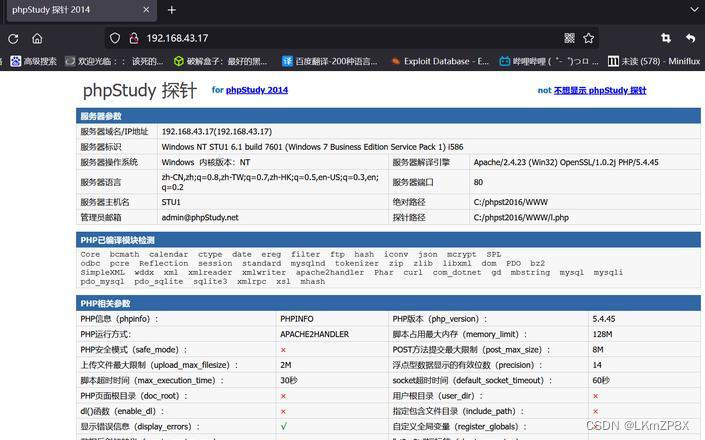Click the precision value 14
This screenshot has height=440, width=705.
click(597, 365)
